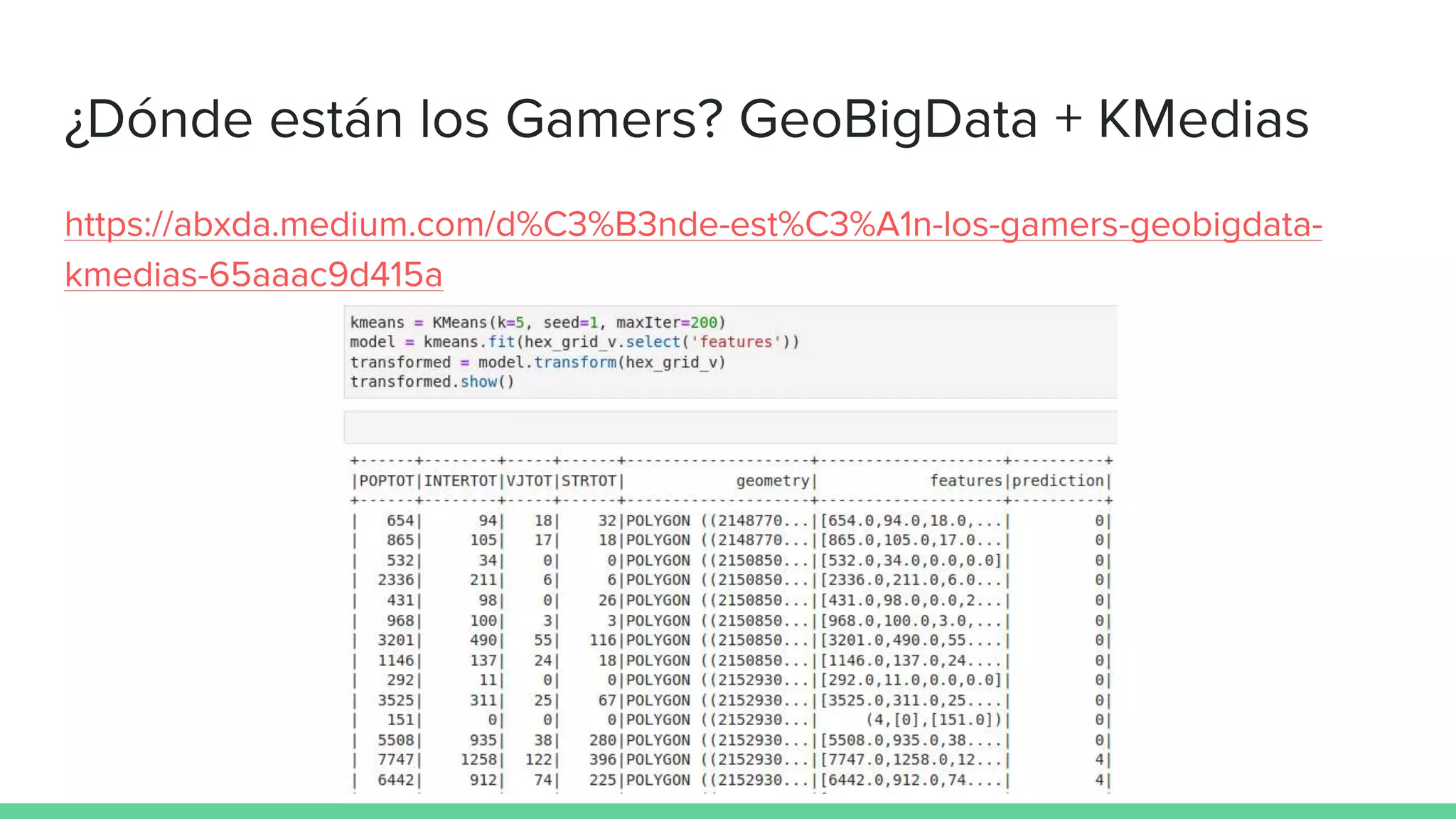Click the POPTOT value 3201

395,640
